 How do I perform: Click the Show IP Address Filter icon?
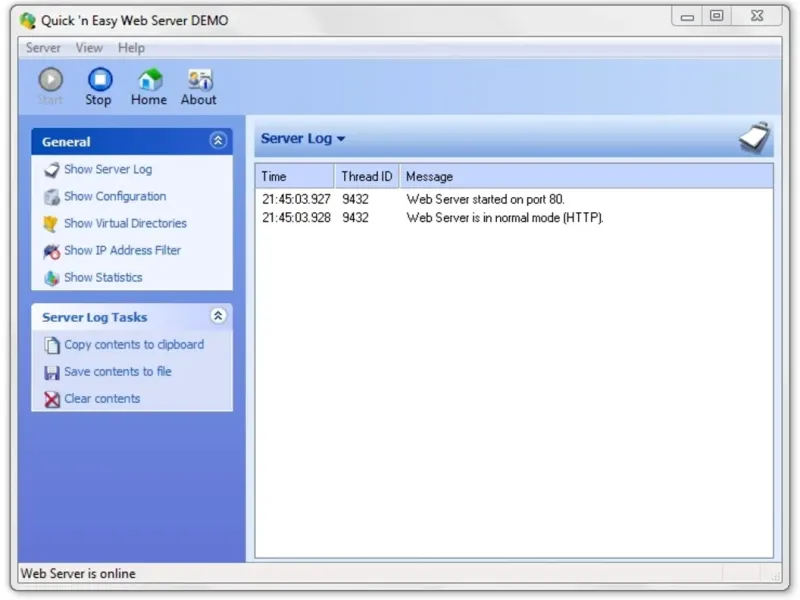coord(52,251)
